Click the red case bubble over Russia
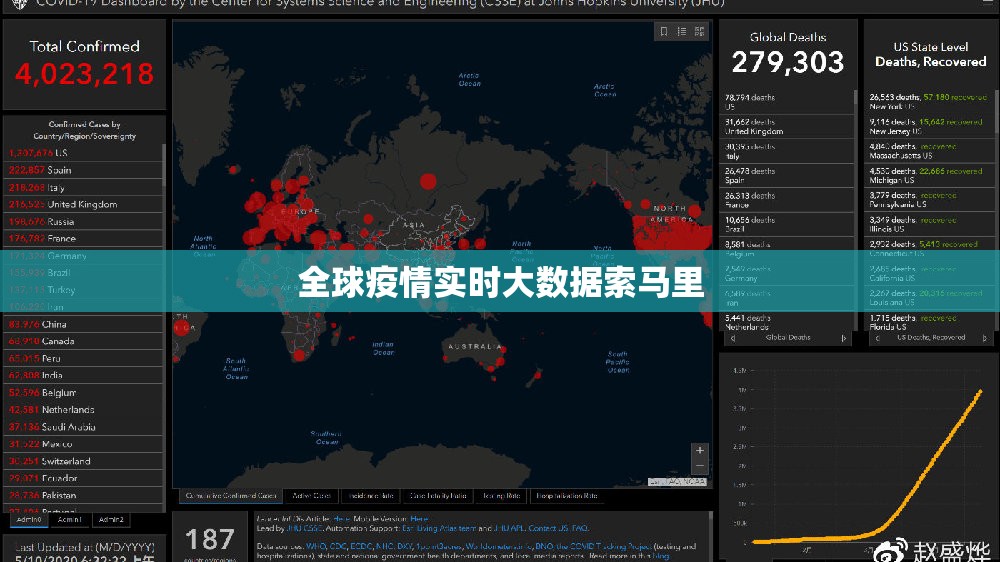 pyautogui.click(x=428, y=181)
